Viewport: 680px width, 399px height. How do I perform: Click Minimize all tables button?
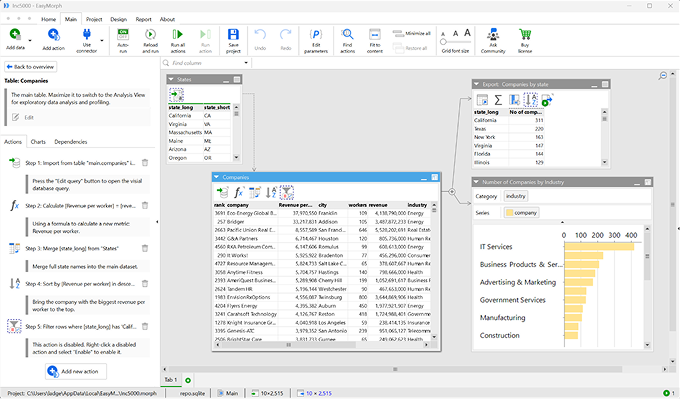[412, 33]
